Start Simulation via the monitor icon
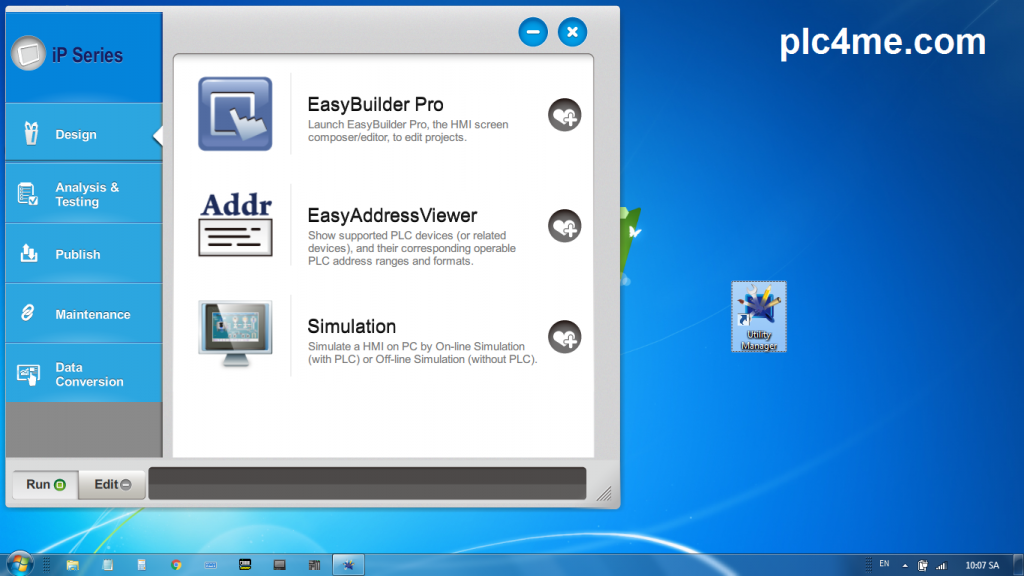Image resolution: width=1024 pixels, height=576 pixels. tap(235, 334)
